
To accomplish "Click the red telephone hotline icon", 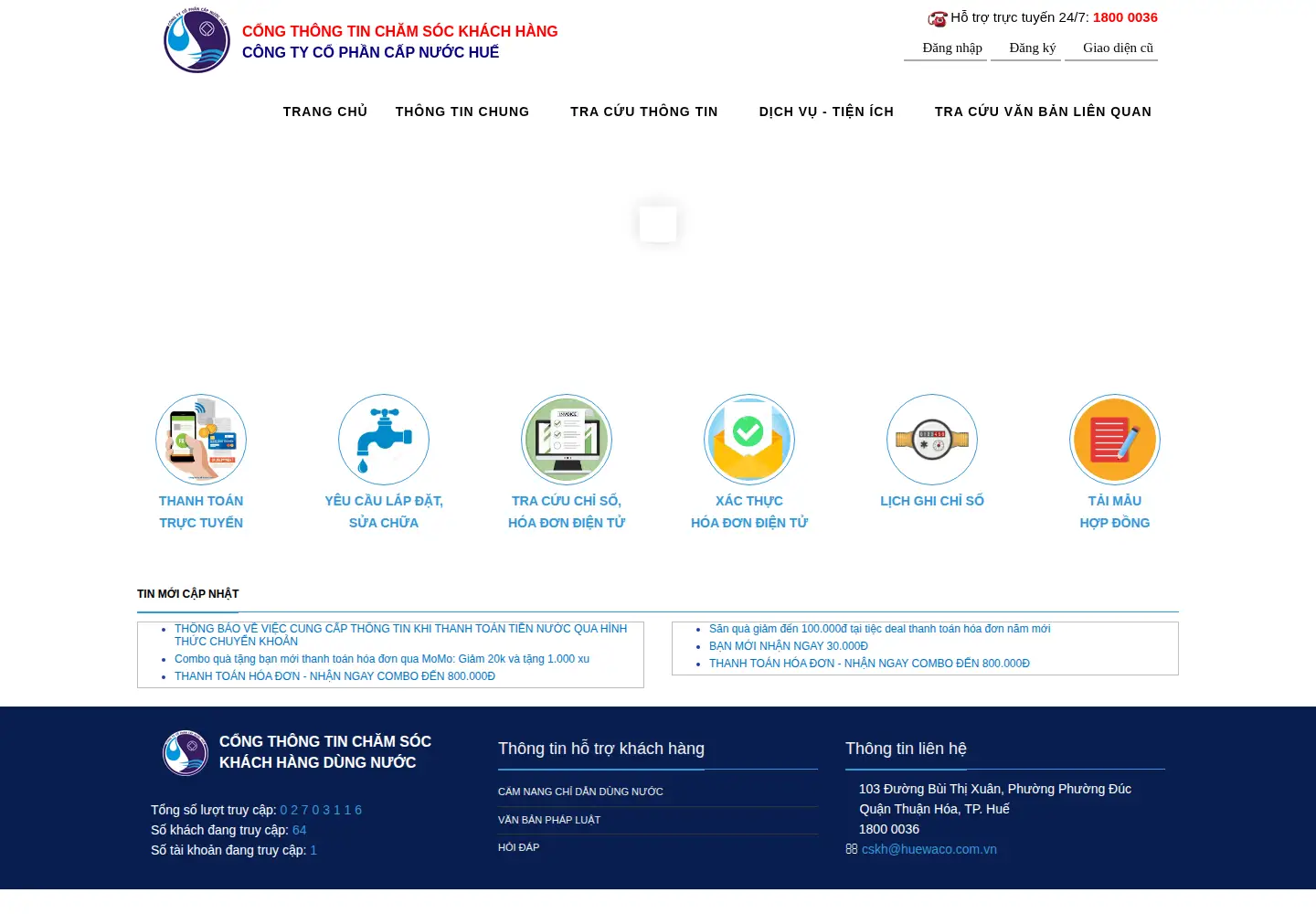I will [938, 18].
